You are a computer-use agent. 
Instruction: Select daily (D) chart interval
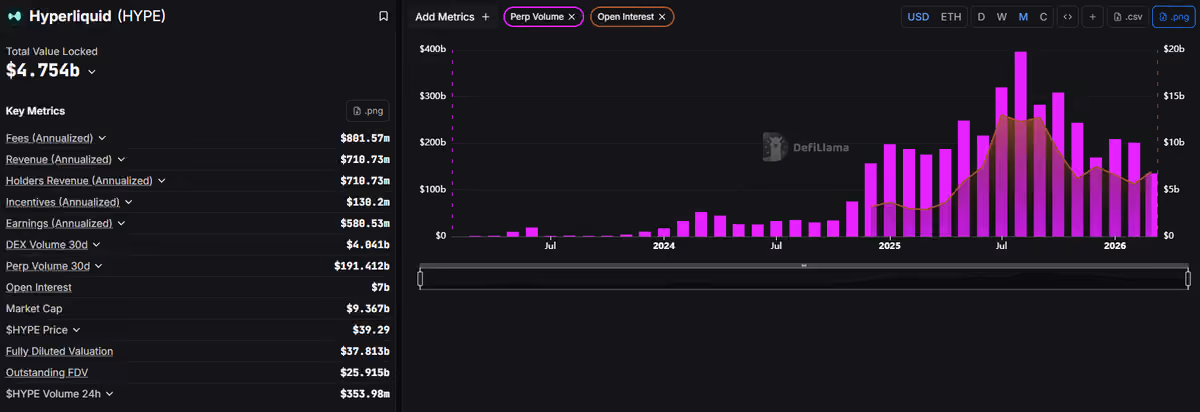[981, 17]
